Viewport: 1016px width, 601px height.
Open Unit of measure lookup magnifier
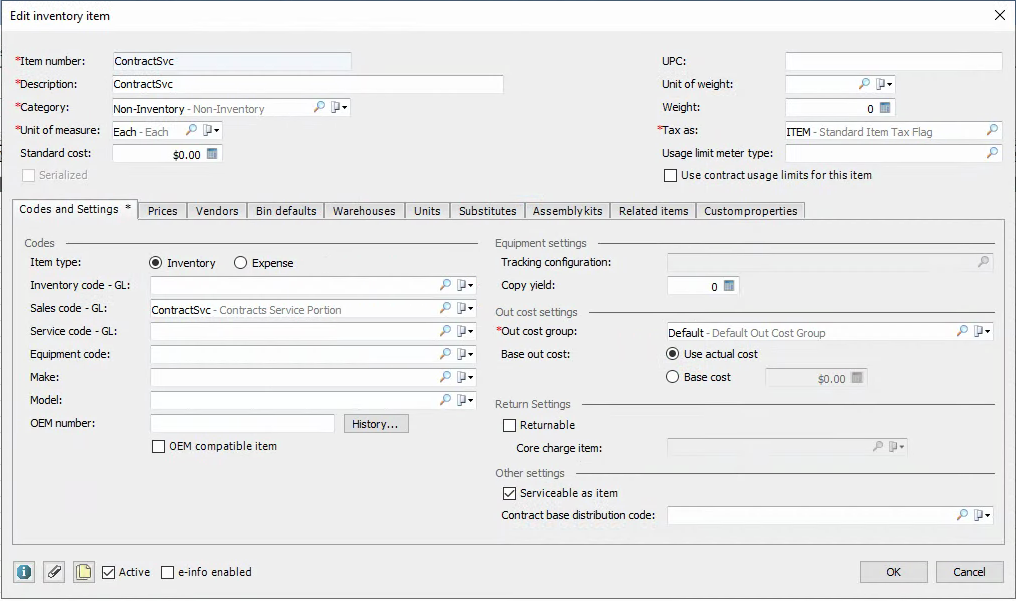coord(191,130)
